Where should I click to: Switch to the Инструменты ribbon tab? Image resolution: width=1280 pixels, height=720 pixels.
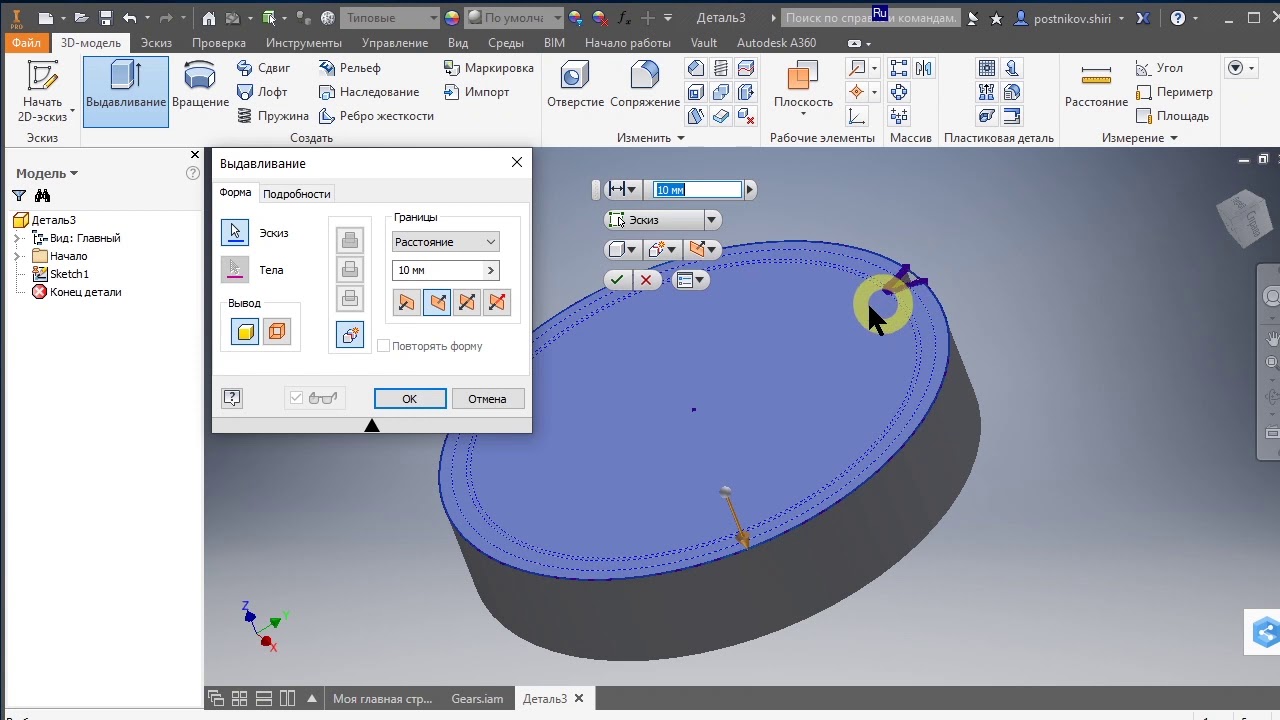pos(304,43)
